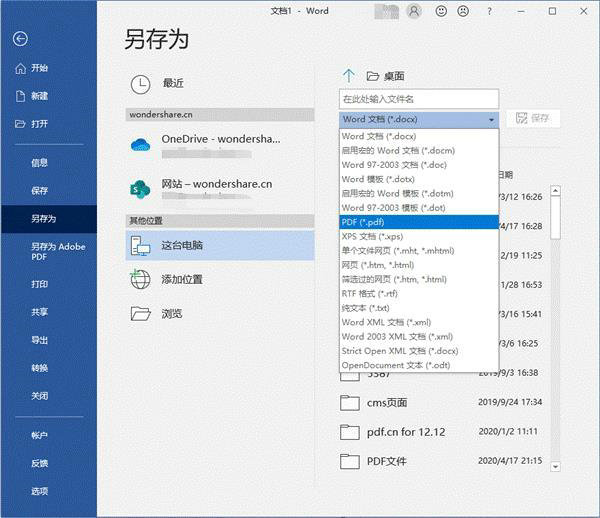This screenshot has height=518, width=600.
Task: Open the Recent locations clock icon
Action: (x=141, y=83)
